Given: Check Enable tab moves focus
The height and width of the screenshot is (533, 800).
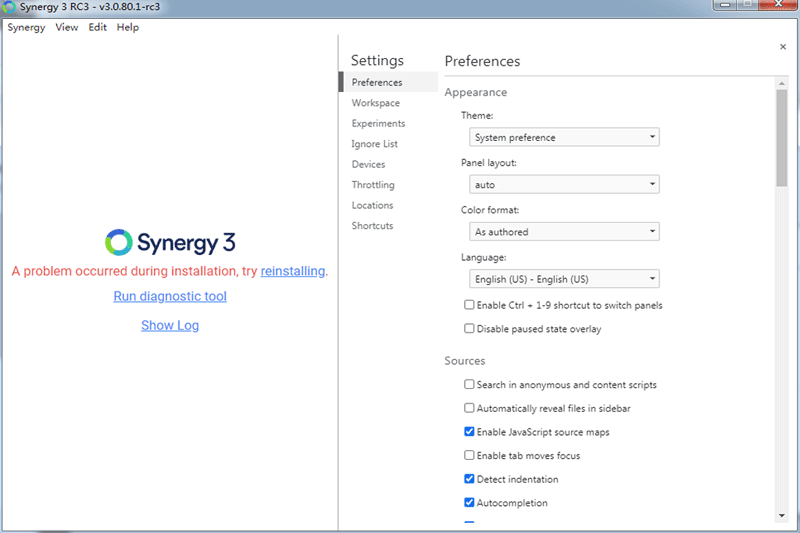Looking at the screenshot, I should pyautogui.click(x=469, y=455).
